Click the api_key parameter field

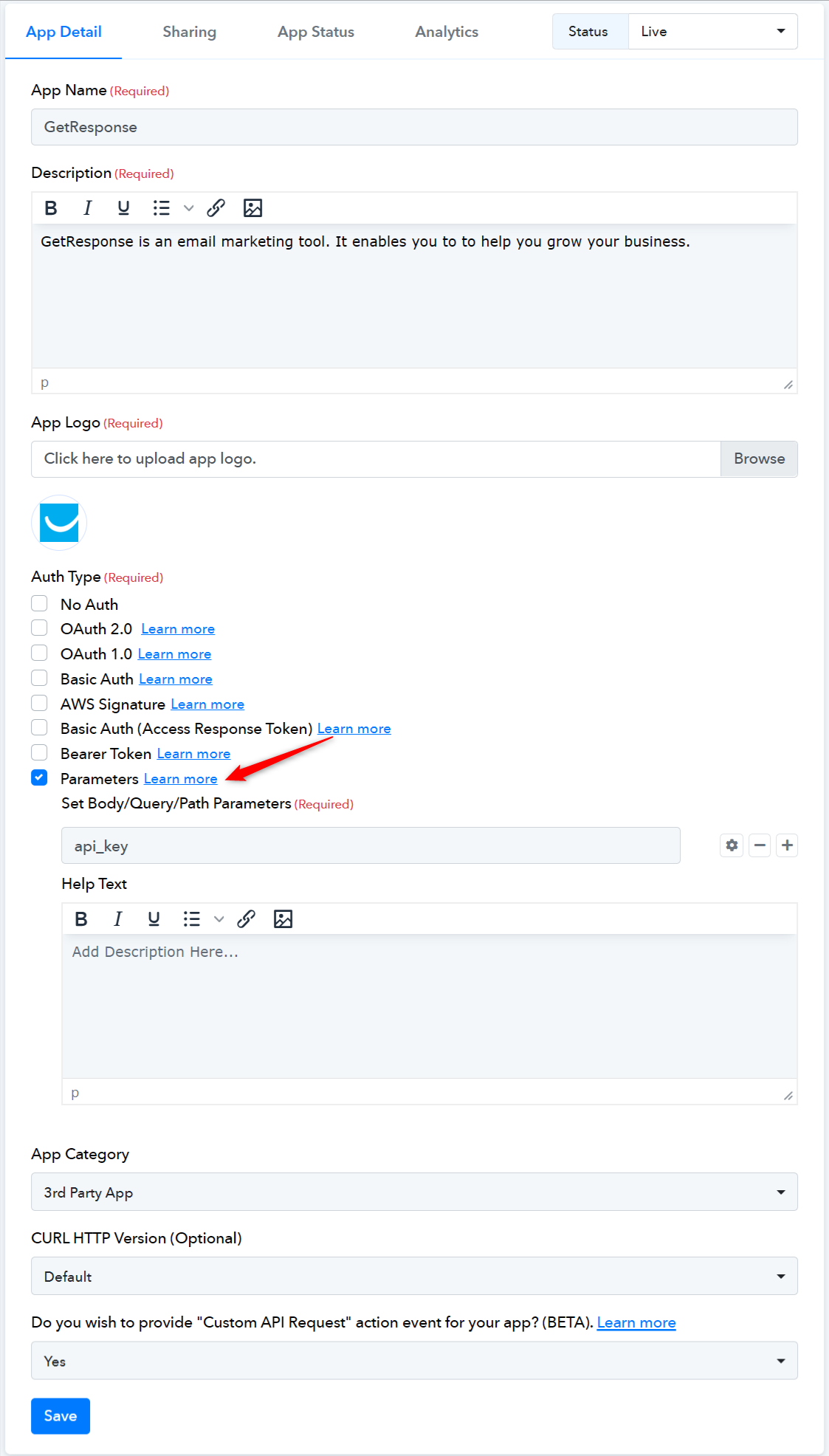point(371,845)
